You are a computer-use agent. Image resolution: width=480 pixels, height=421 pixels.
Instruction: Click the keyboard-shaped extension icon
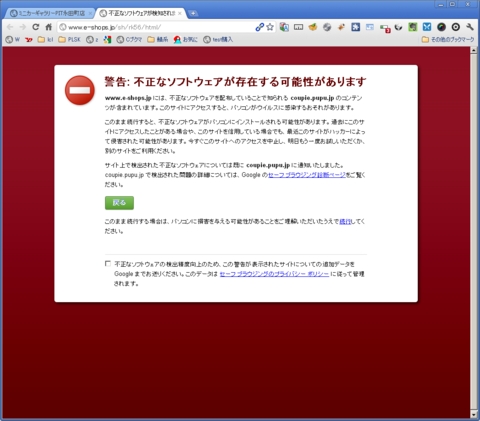(x=298, y=27)
